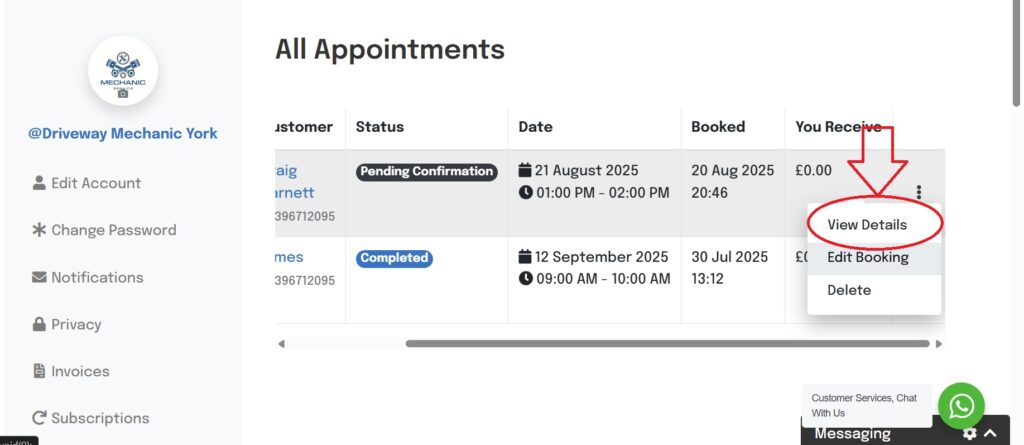Click the Mechanic profile logo avatar

(x=123, y=72)
